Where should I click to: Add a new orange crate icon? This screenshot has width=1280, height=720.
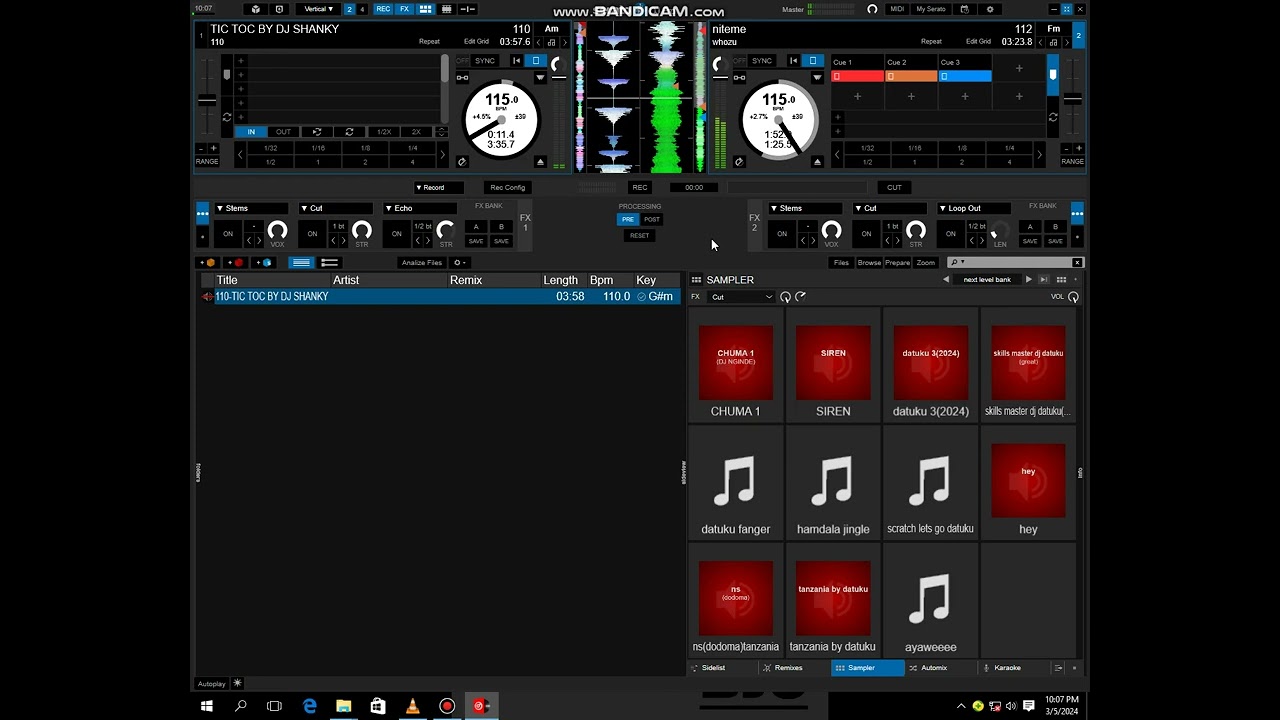[x=208, y=263]
